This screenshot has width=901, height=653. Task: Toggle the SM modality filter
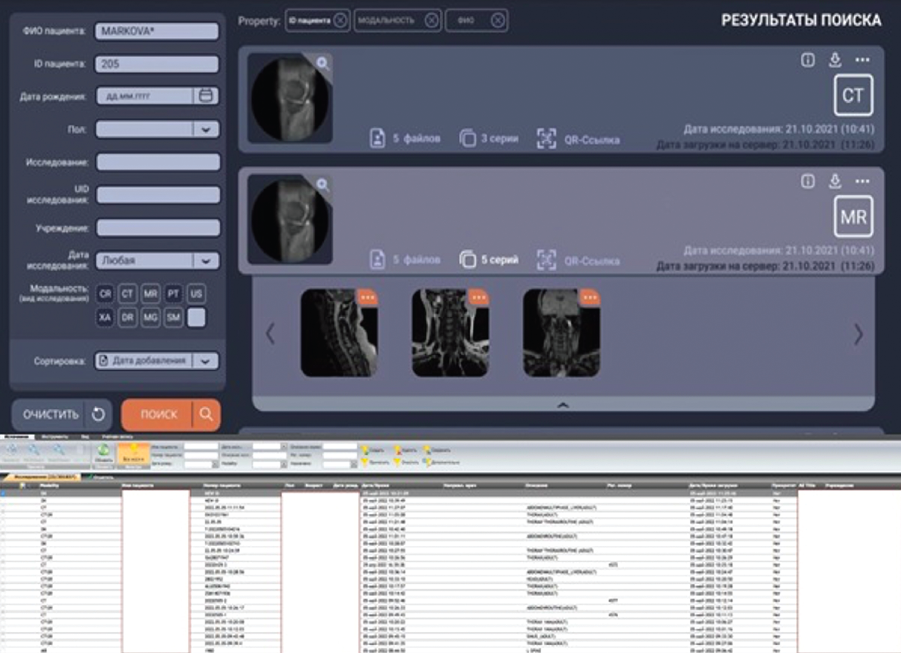[x=174, y=317]
